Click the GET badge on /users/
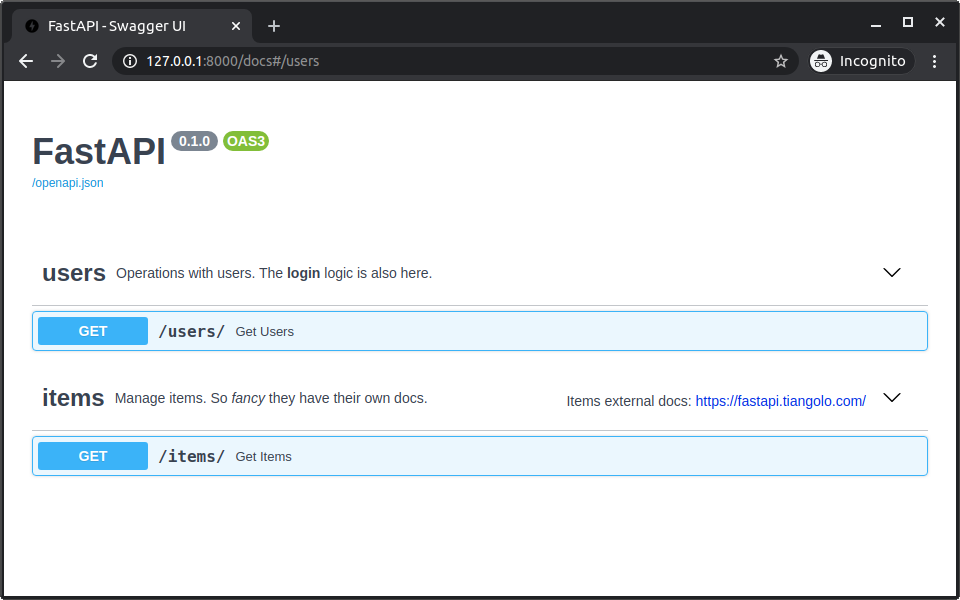Screen dimensions: 960x600 [x=92, y=331]
